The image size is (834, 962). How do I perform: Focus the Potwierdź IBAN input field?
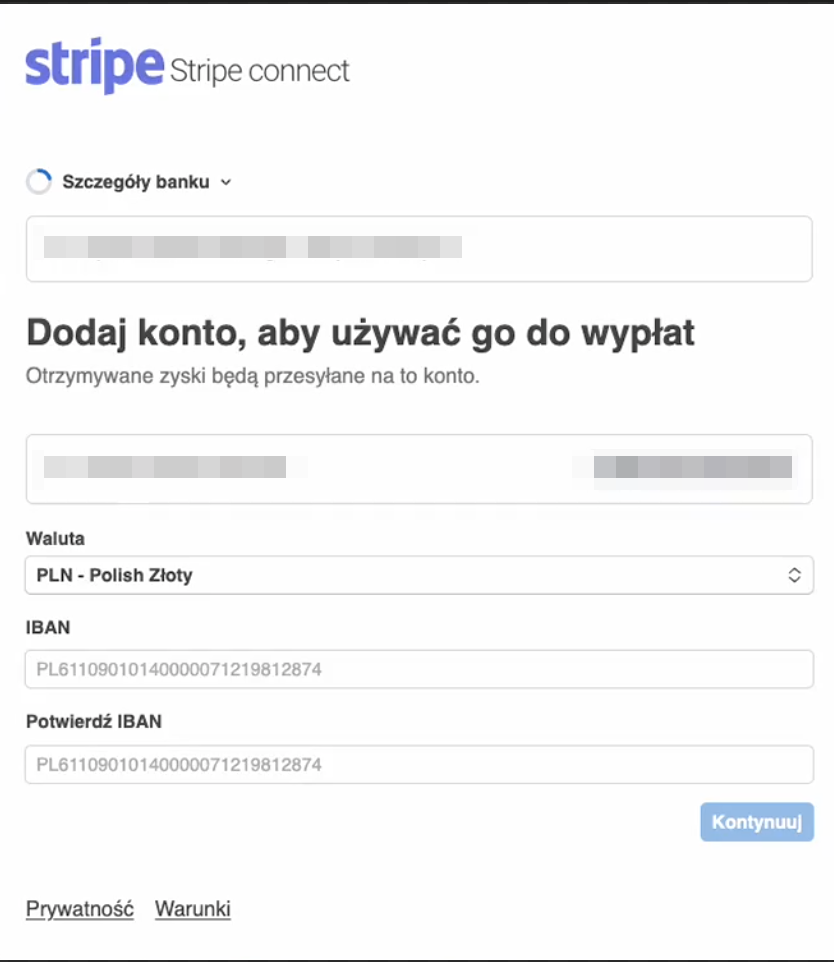(419, 764)
